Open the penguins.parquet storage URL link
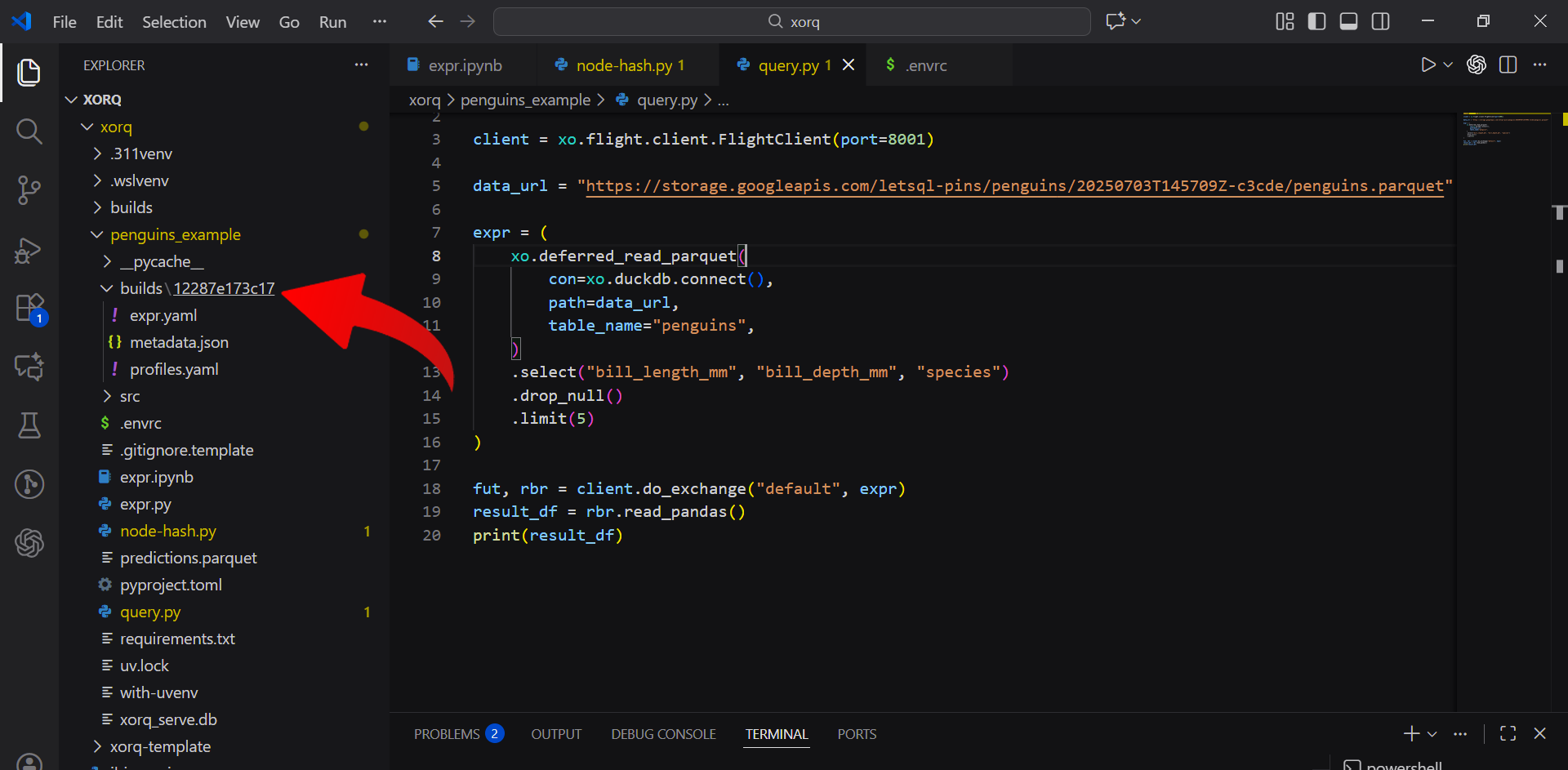Image resolution: width=1568 pixels, height=770 pixels. tap(1014, 186)
